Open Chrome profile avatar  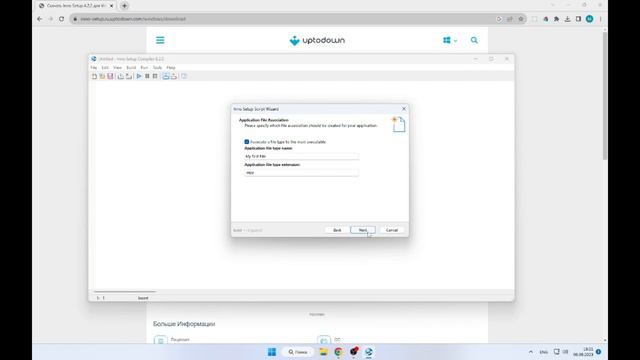click(x=589, y=19)
